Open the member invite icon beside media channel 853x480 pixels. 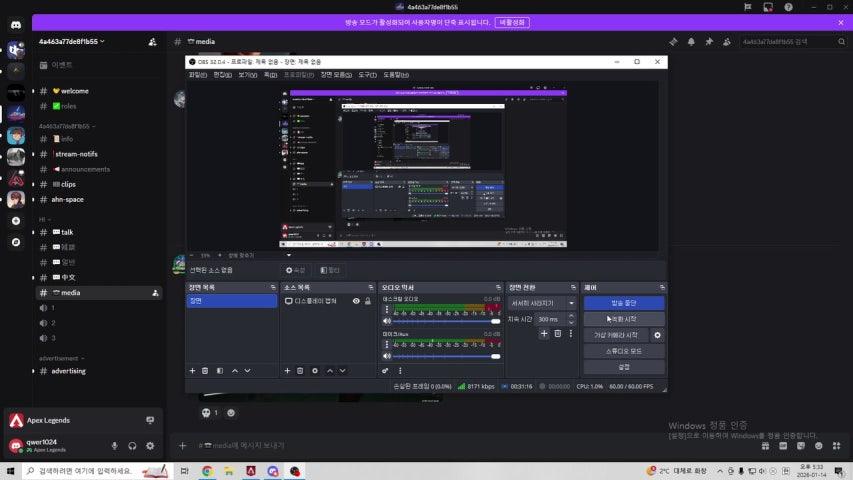[154, 293]
